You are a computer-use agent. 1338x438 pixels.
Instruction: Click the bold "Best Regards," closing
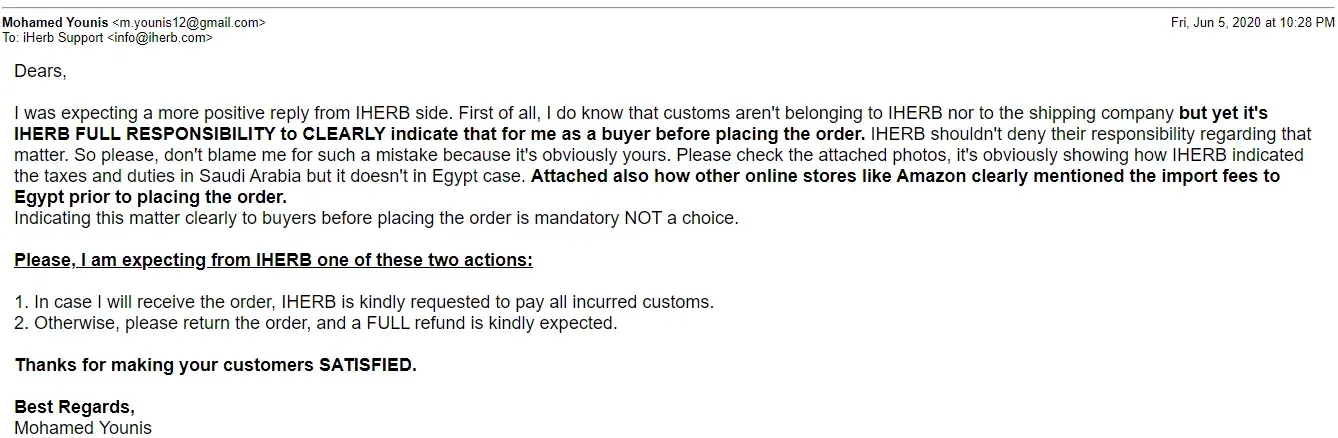pyautogui.click(x=74, y=407)
